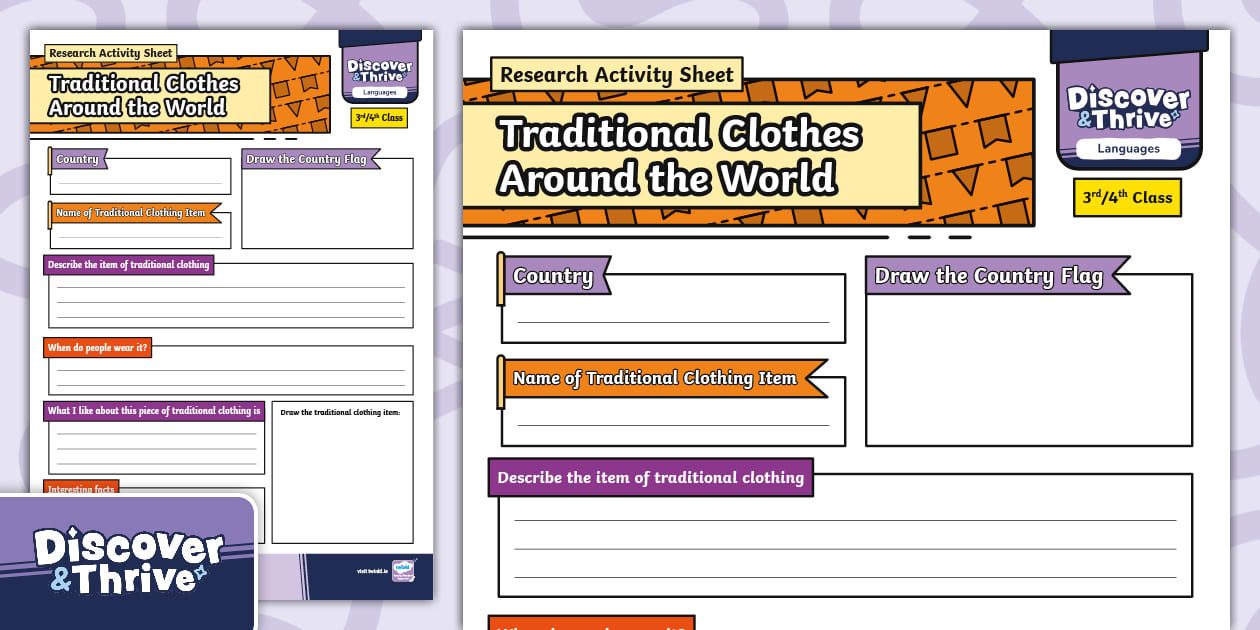Click the orange bunting banner decoration
Screen dimensions: 1260x630
(975, 150)
